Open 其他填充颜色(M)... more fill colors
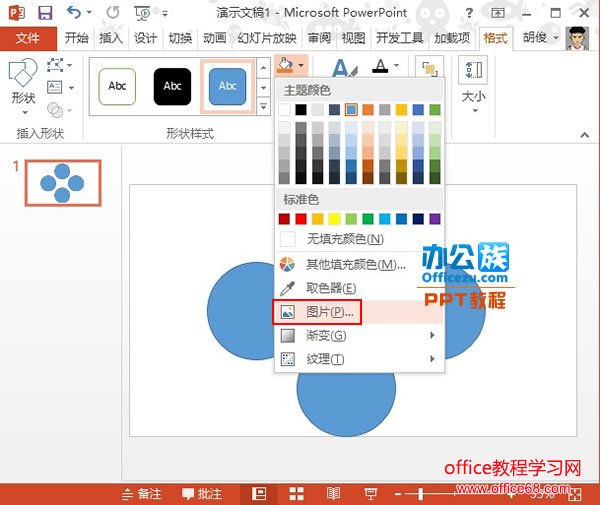The image size is (600, 505). click(360, 264)
